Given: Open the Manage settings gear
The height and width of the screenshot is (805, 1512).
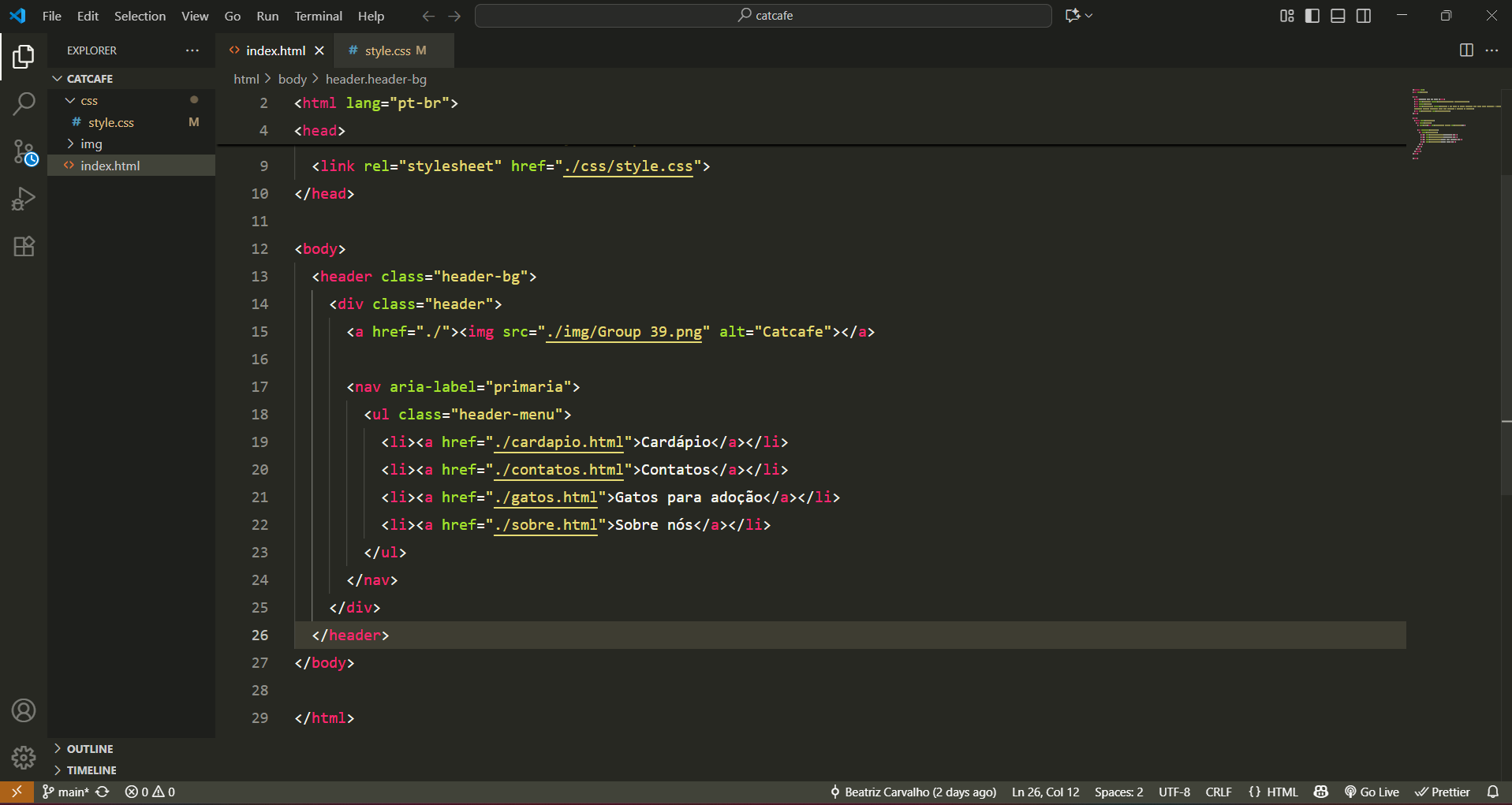Looking at the screenshot, I should (24, 758).
